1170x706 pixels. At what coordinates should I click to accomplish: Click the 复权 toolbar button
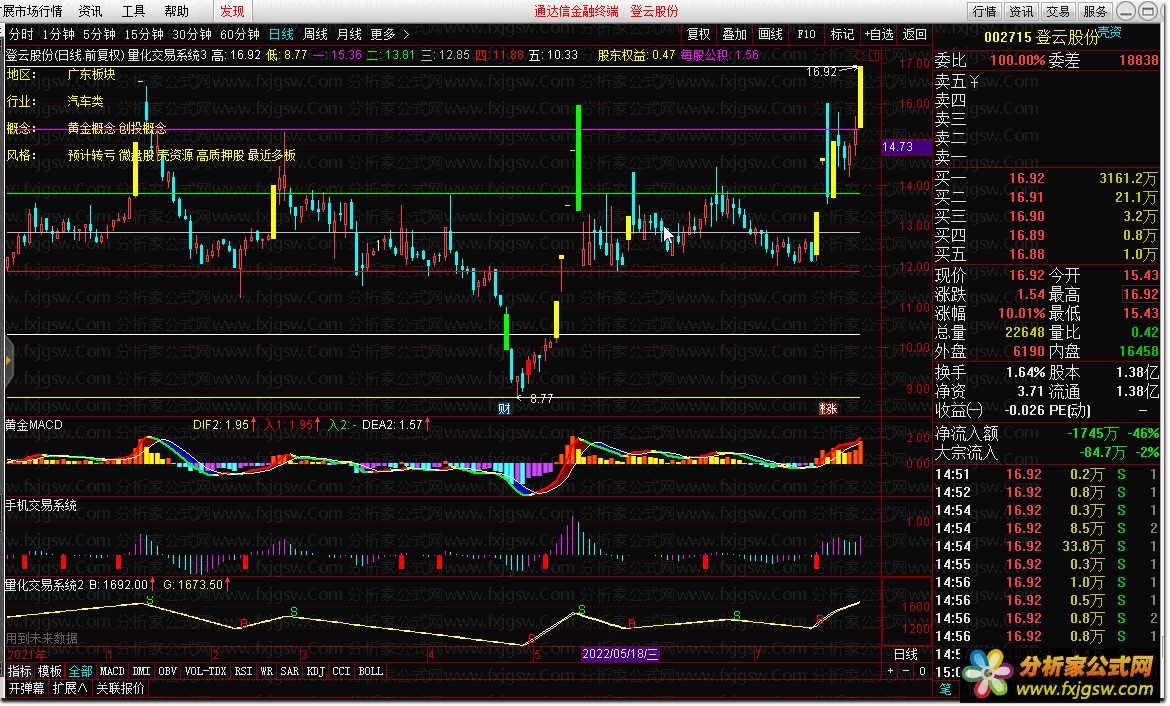(x=699, y=34)
